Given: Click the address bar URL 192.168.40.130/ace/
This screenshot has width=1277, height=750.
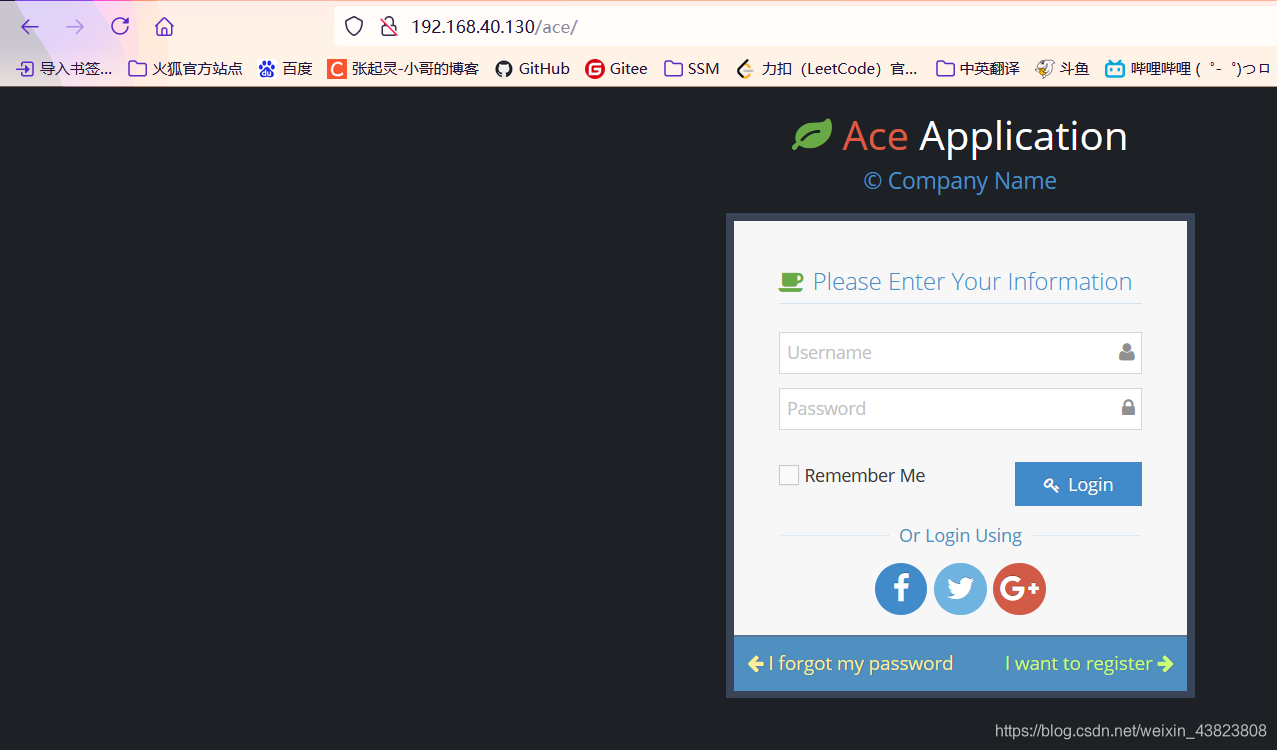Looking at the screenshot, I should (x=494, y=27).
